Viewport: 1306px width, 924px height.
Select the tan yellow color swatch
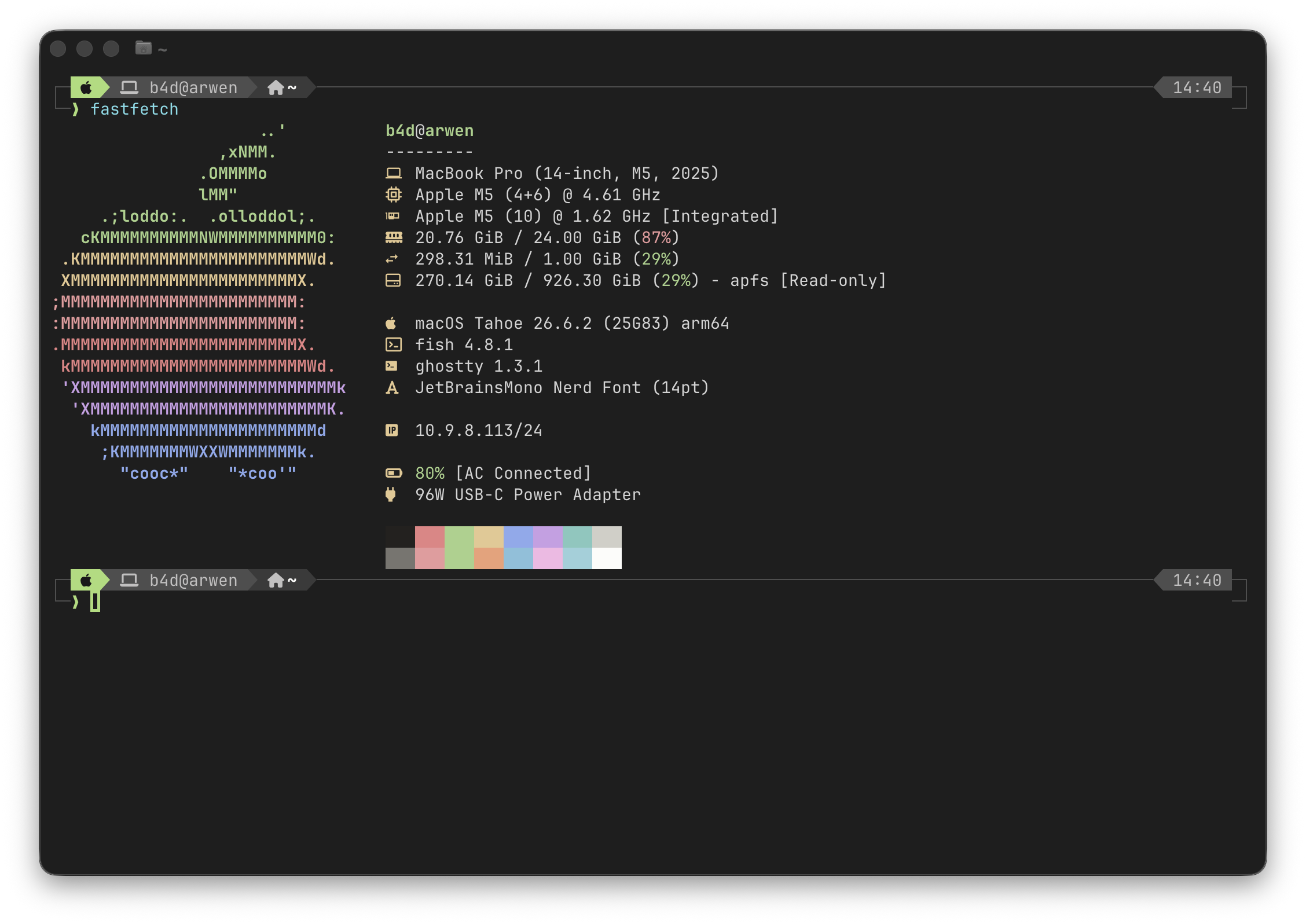(489, 537)
